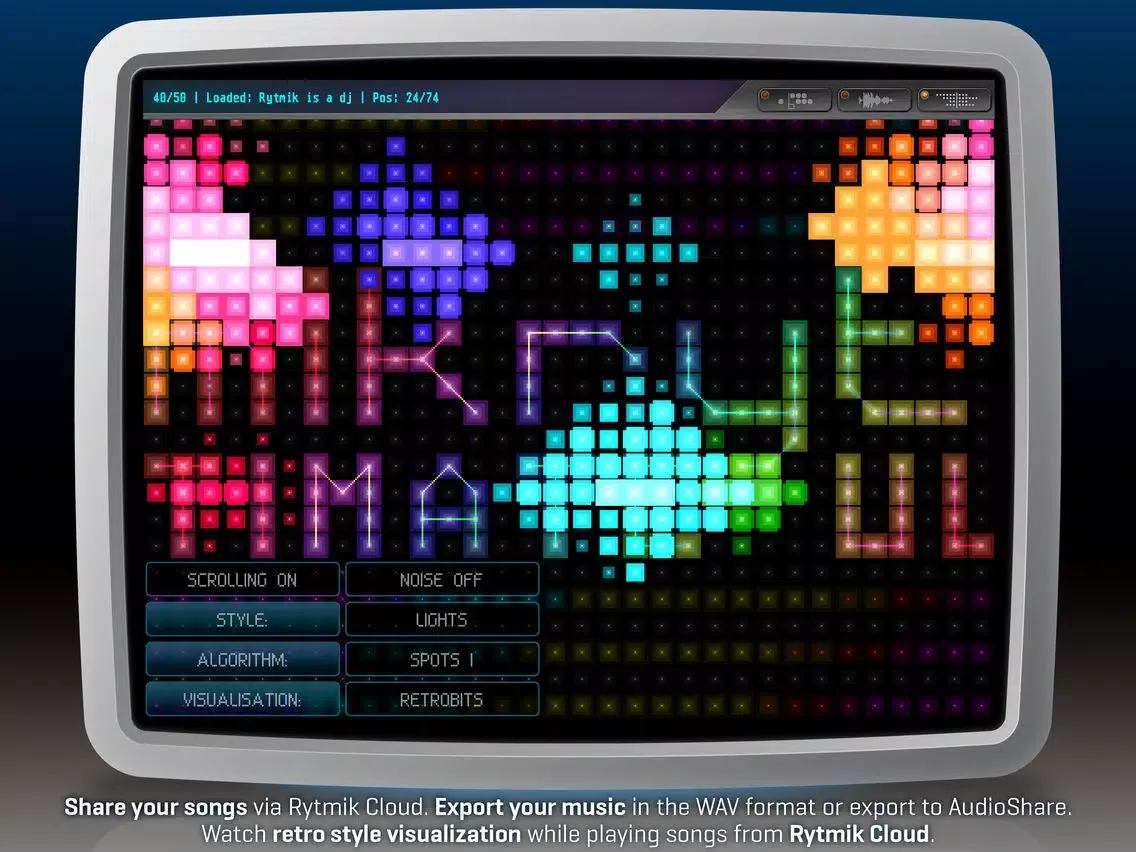Click the ALGORITHM: label button

click(x=243, y=659)
